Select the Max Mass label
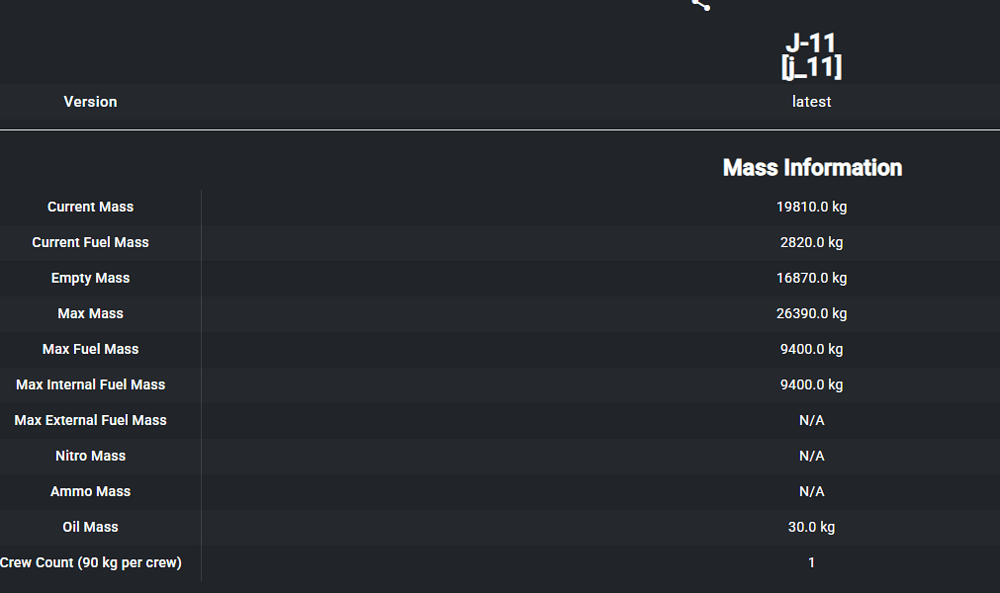The width and height of the screenshot is (1000, 593). (90, 314)
